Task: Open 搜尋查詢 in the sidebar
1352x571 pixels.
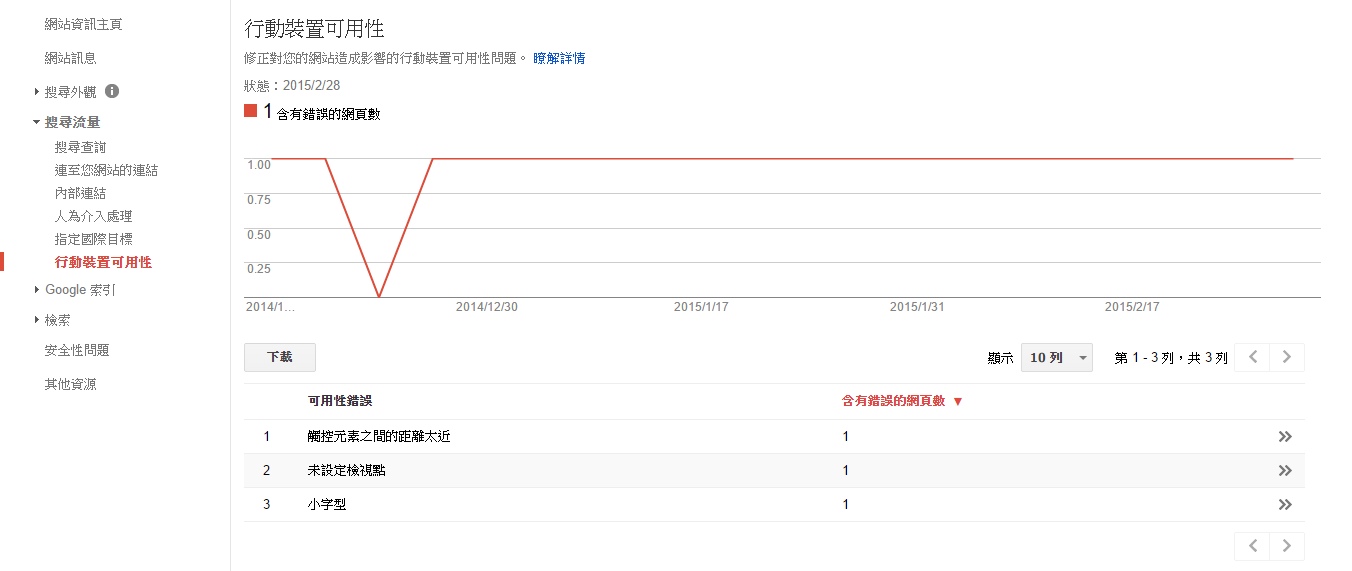Action: [80, 148]
